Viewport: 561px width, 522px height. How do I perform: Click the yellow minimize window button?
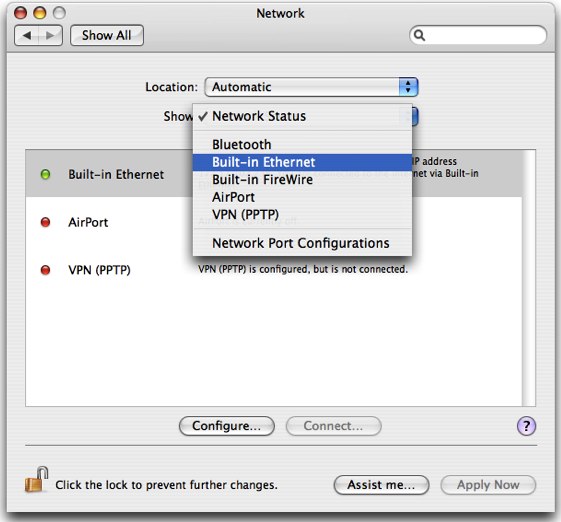(40, 13)
